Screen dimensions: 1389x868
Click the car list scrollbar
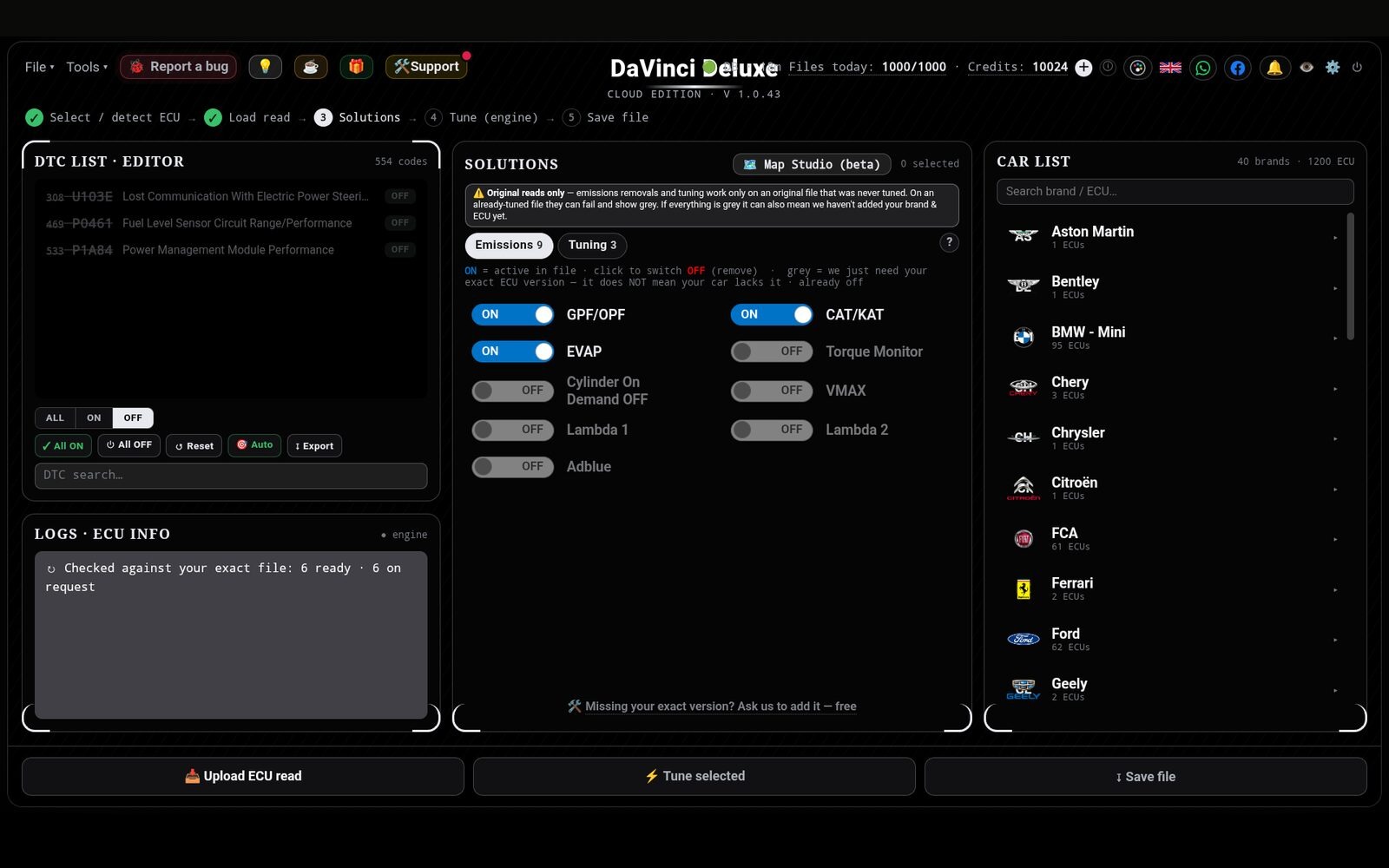pyautogui.click(x=1350, y=276)
